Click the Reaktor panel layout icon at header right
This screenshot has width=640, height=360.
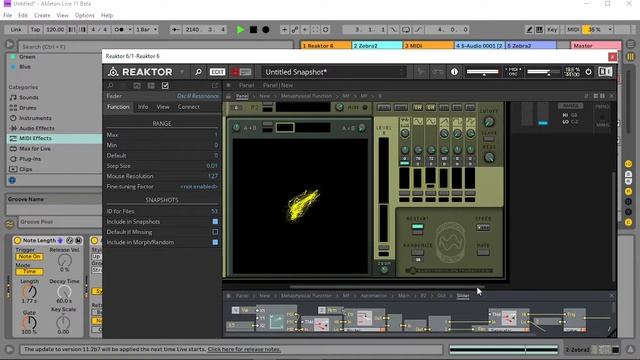(605, 72)
